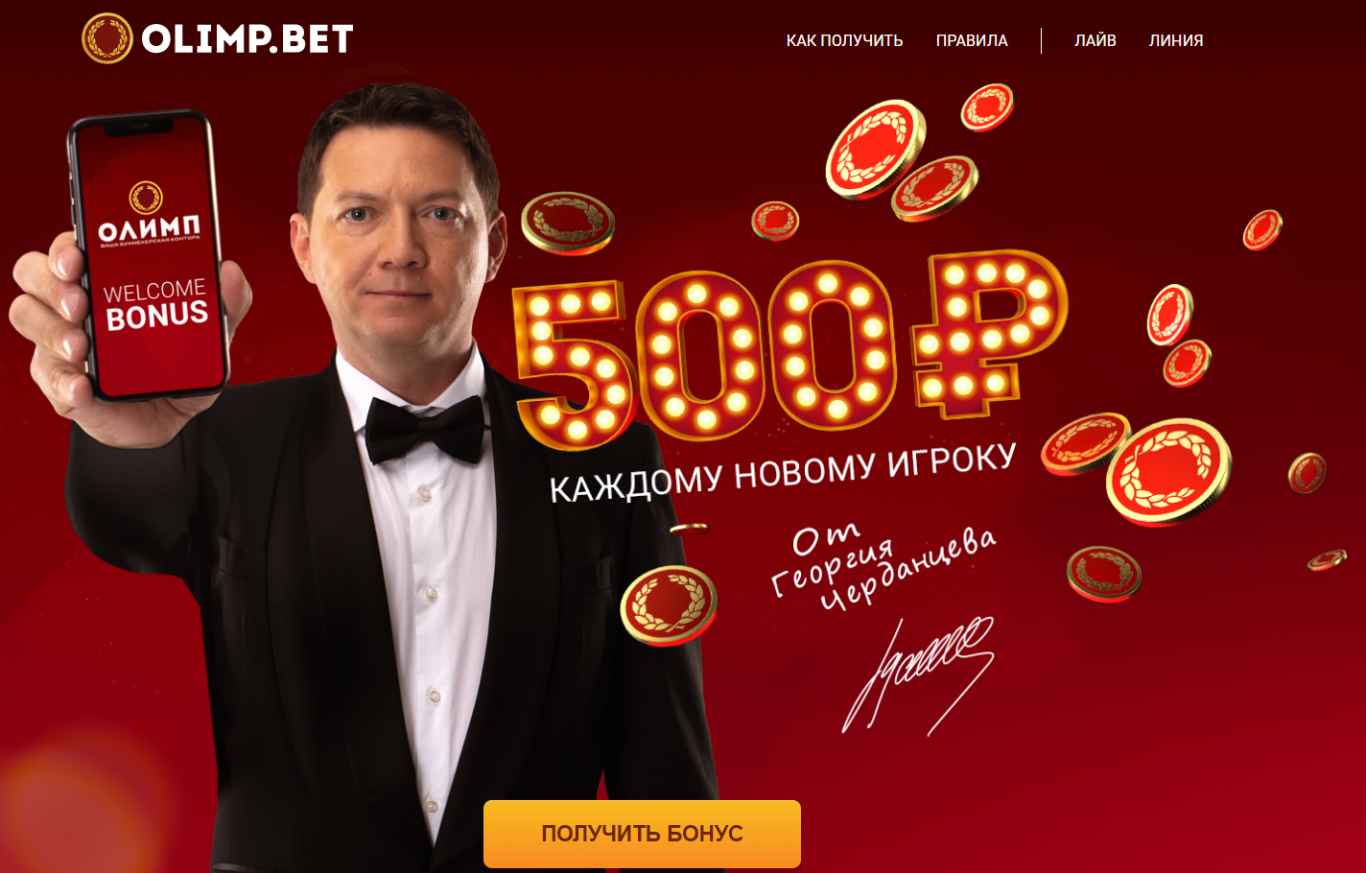The width and height of the screenshot is (1366, 873).
Task: Click the red coin near the suit's sleeve
Action: pyautogui.click(x=669, y=604)
